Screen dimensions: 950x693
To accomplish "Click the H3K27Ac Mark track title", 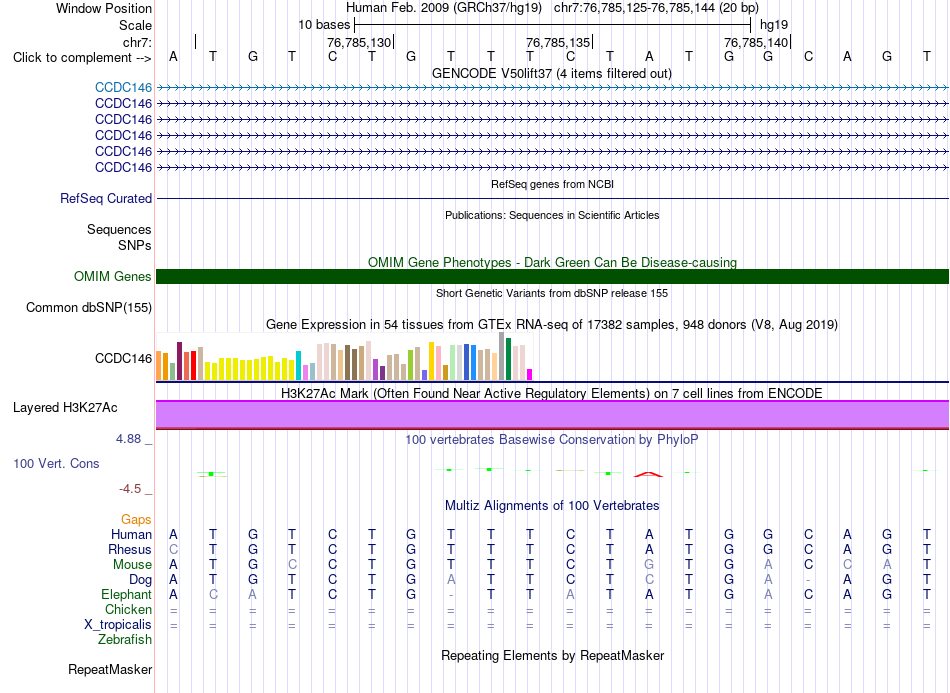I will click(x=552, y=394).
